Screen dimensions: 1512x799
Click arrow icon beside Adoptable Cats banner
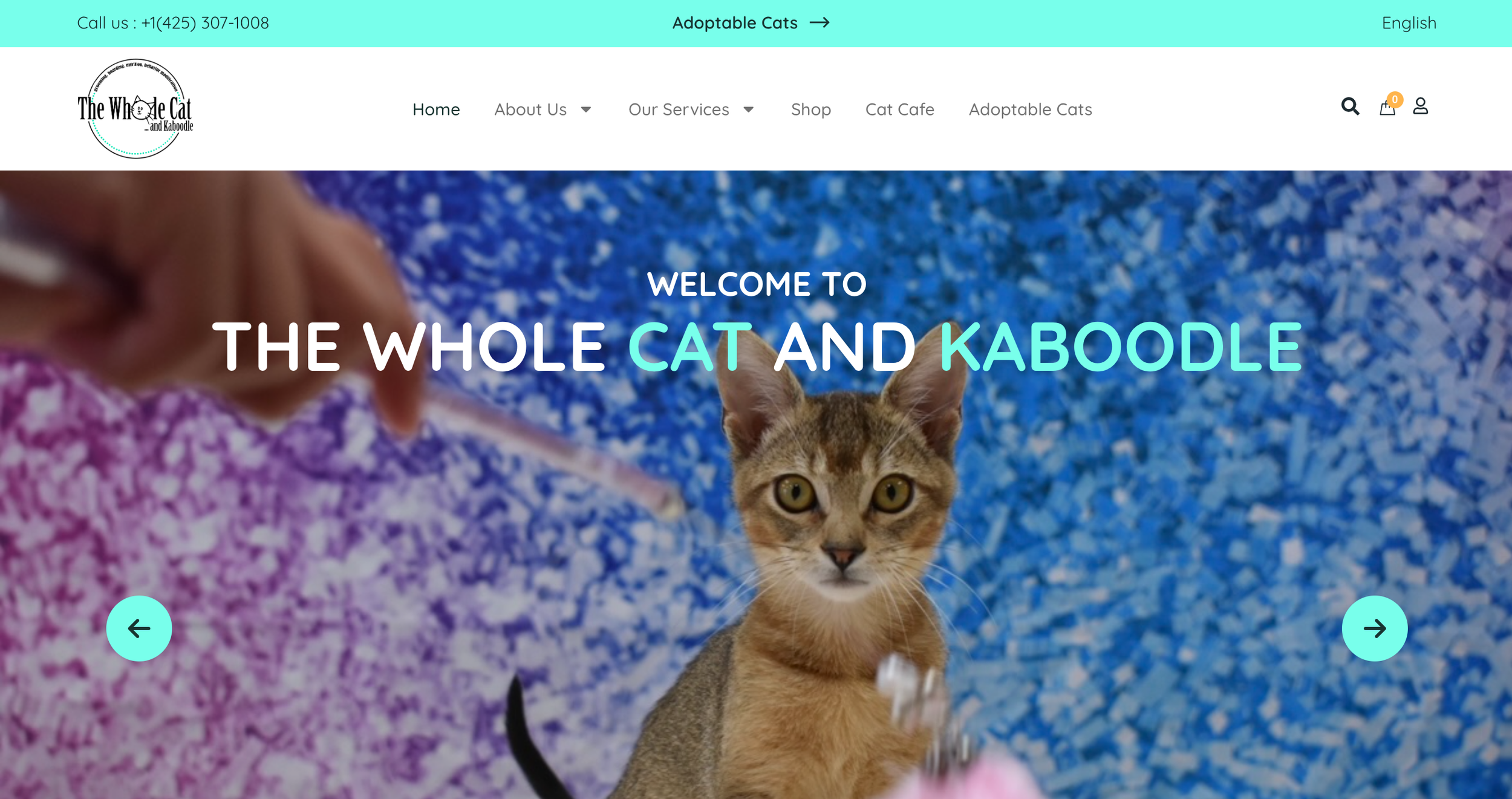[x=820, y=23]
